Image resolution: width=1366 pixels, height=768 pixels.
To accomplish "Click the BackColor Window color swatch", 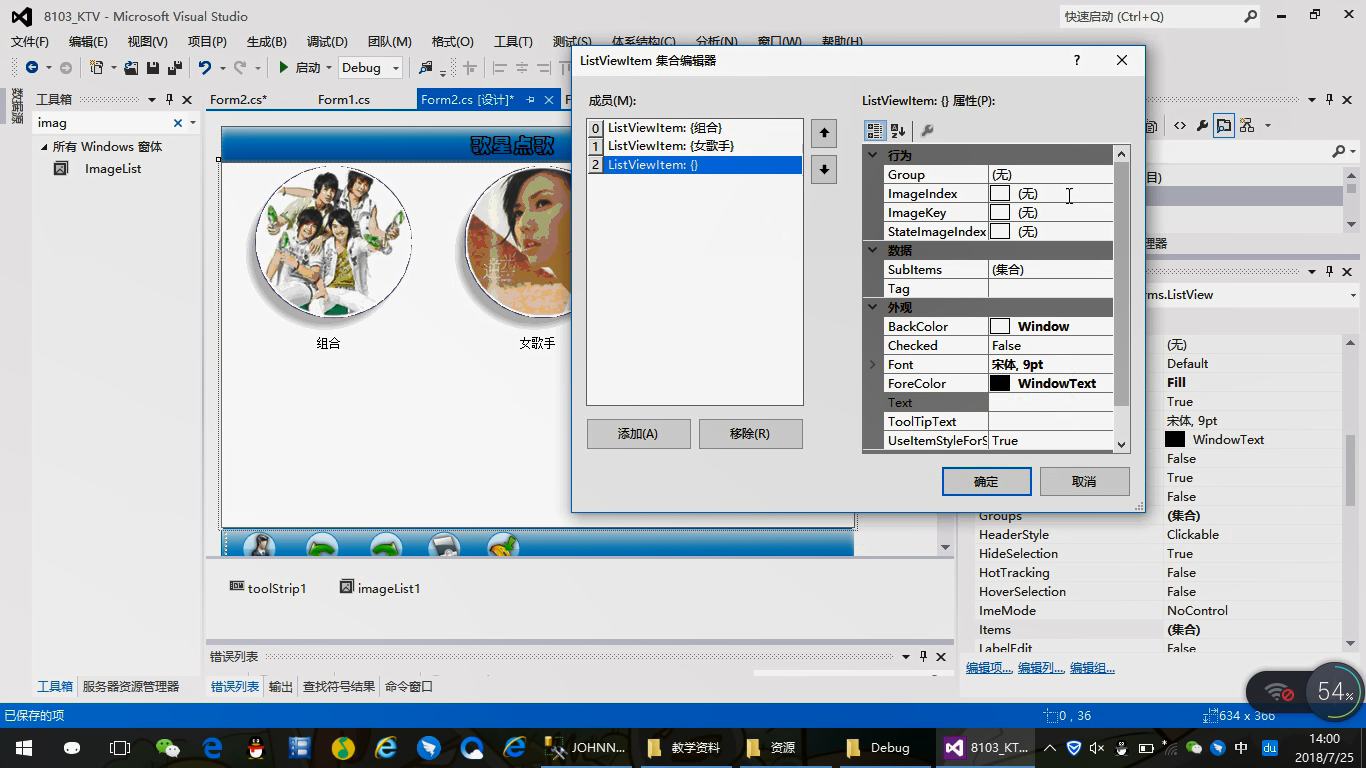I will click(1000, 326).
